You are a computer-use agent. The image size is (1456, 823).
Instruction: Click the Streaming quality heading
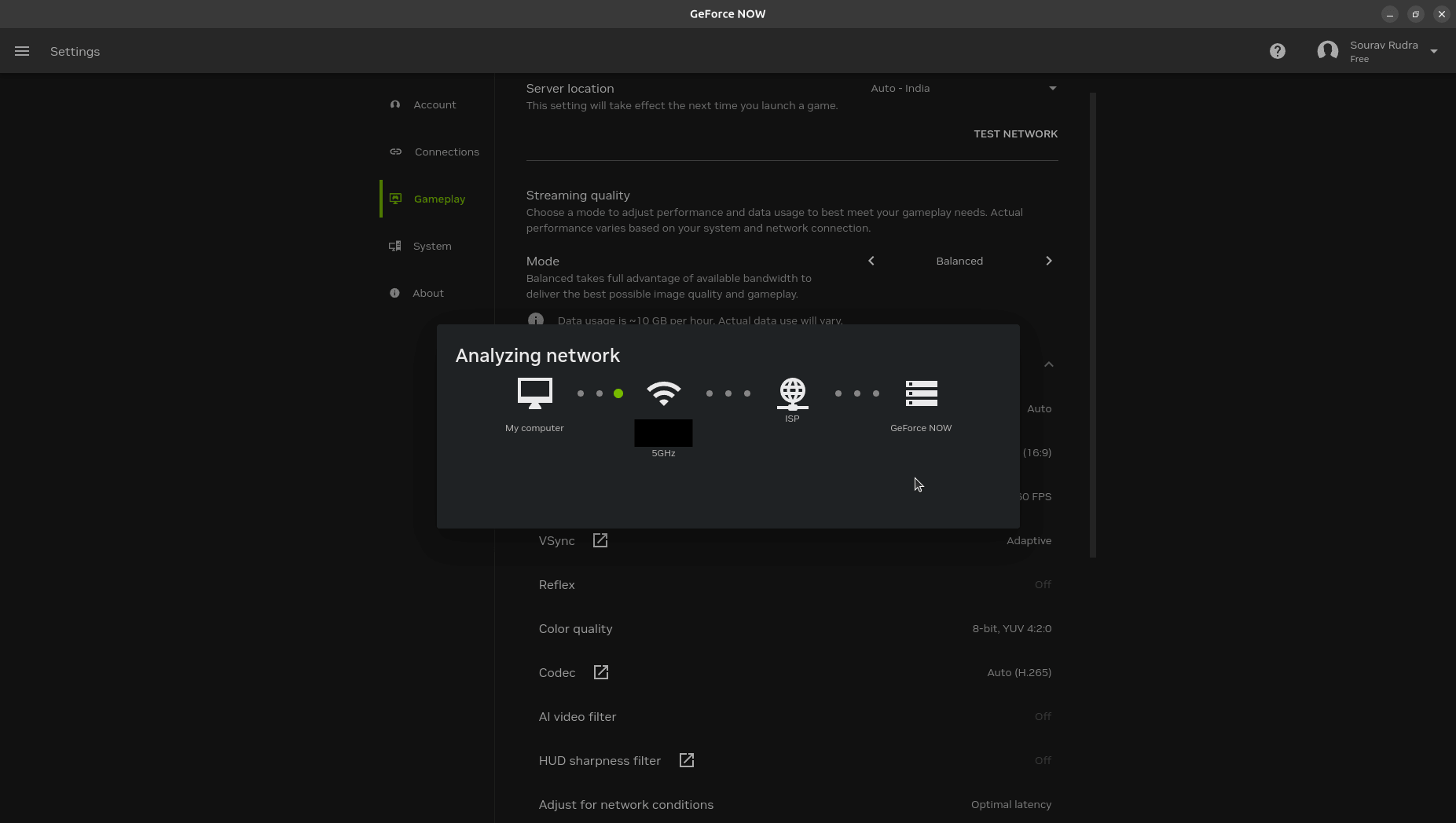(x=578, y=196)
